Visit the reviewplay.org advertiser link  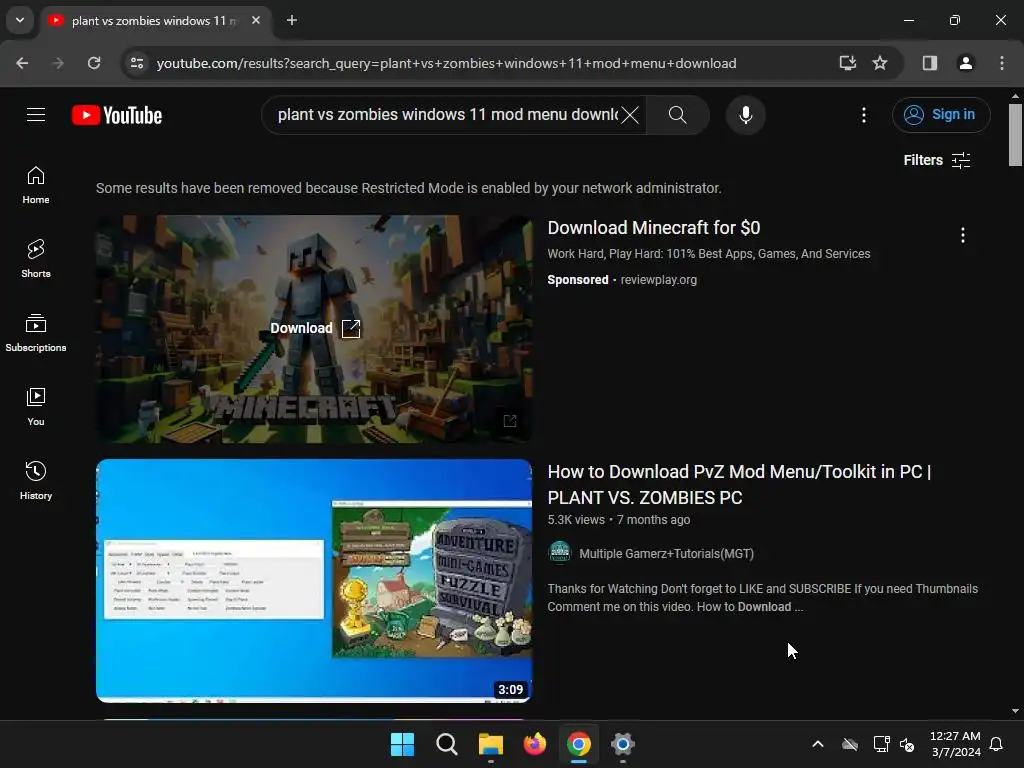click(658, 280)
